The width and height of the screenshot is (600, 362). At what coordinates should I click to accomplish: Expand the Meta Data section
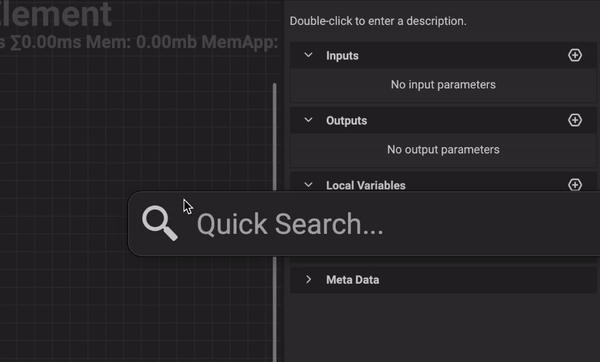308,280
